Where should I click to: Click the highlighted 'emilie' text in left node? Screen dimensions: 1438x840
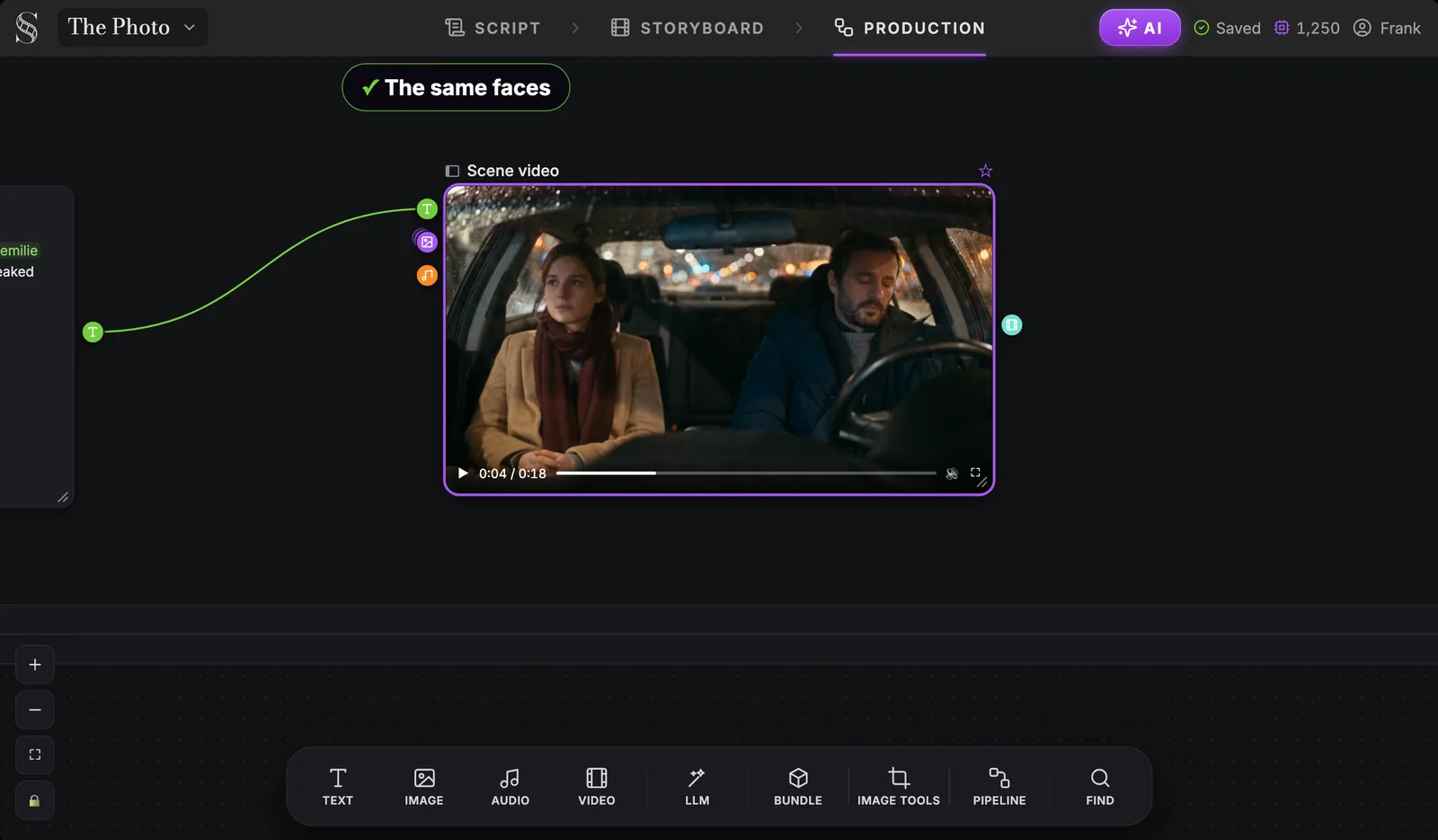tap(19, 251)
